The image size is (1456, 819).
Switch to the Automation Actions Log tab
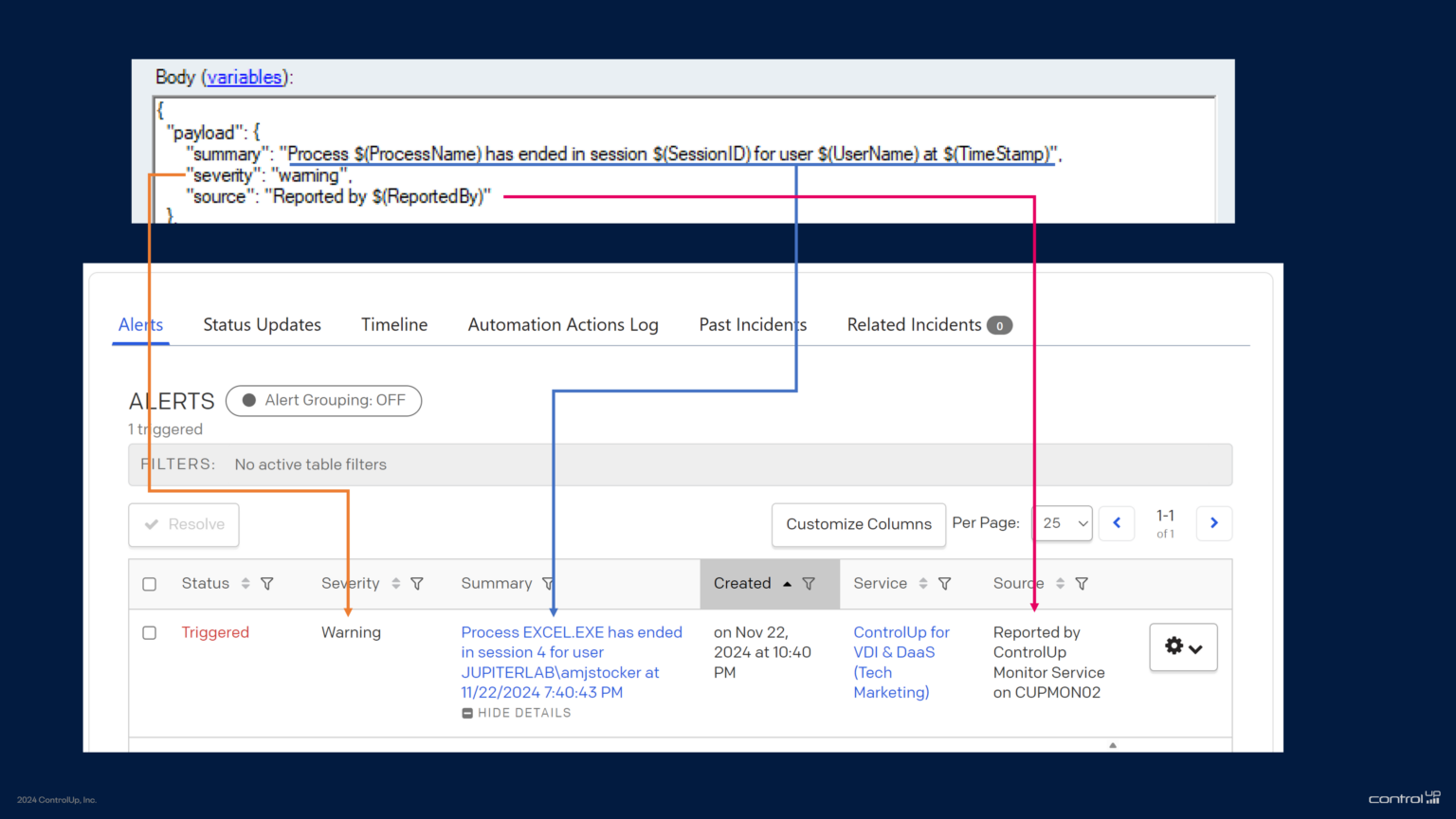click(563, 324)
